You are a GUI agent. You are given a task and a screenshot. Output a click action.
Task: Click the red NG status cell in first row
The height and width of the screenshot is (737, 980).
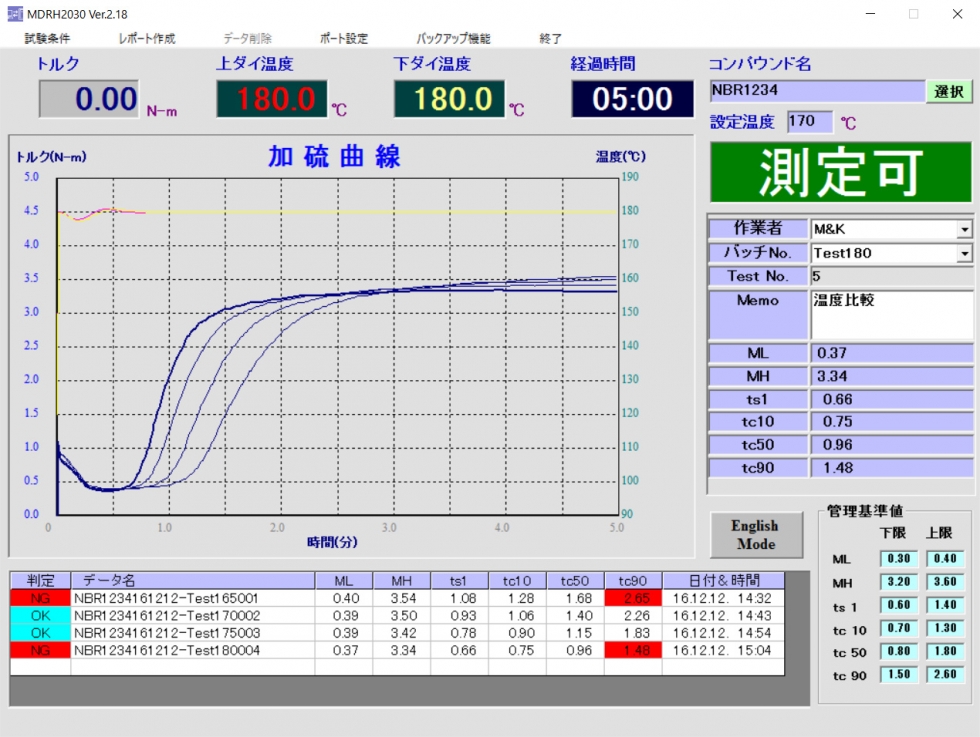click(x=40, y=598)
